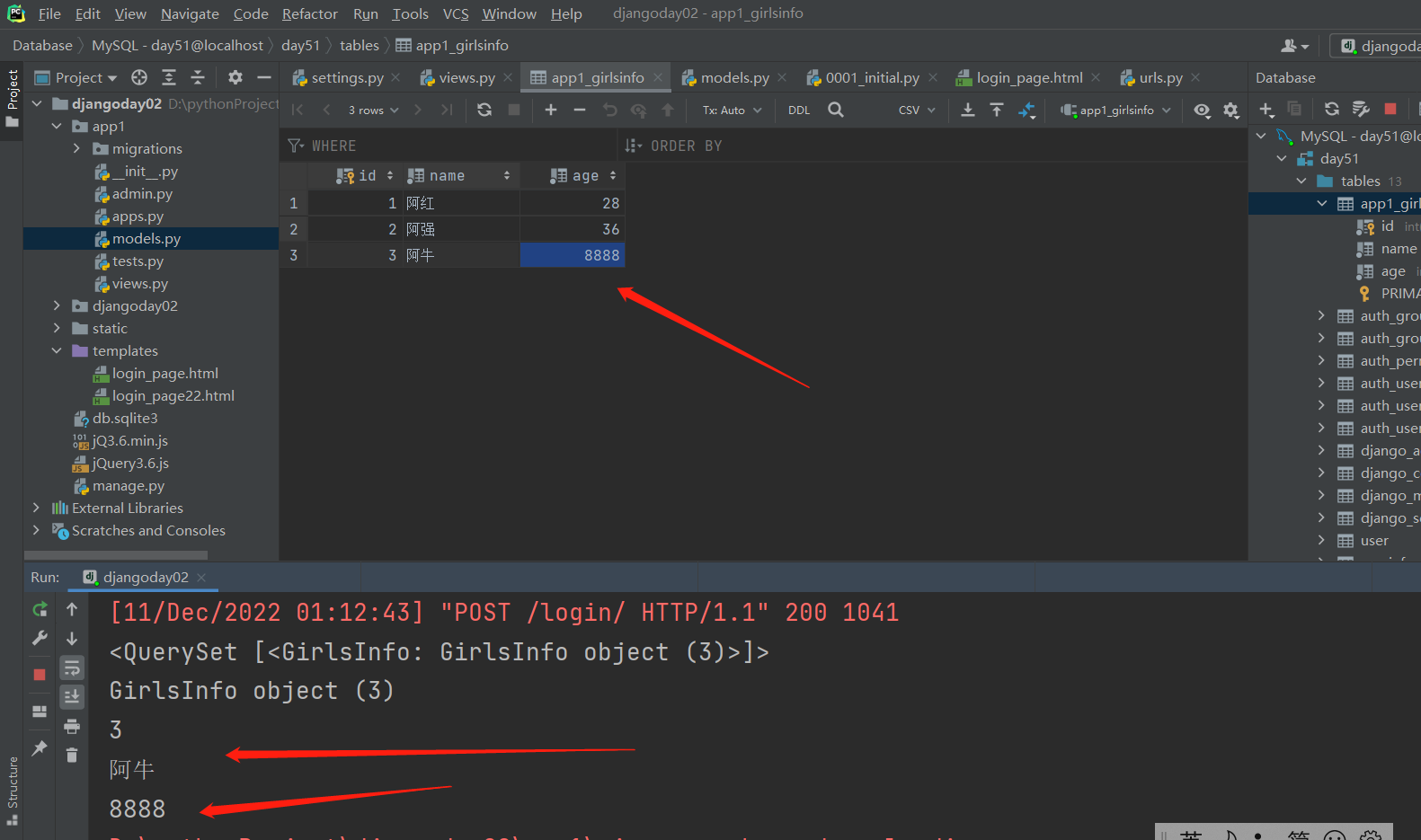Viewport: 1421px width, 840px height.
Task: Sort by the age column header
Action: click(573, 176)
